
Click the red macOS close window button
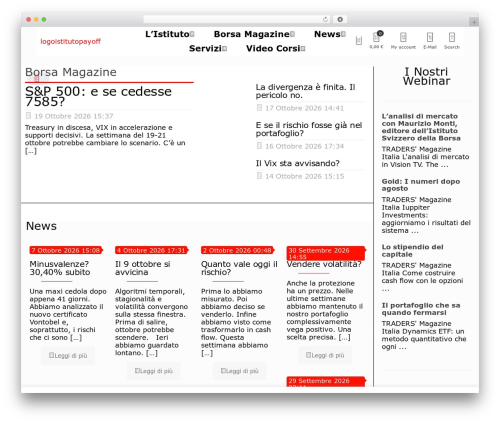point(29,19)
